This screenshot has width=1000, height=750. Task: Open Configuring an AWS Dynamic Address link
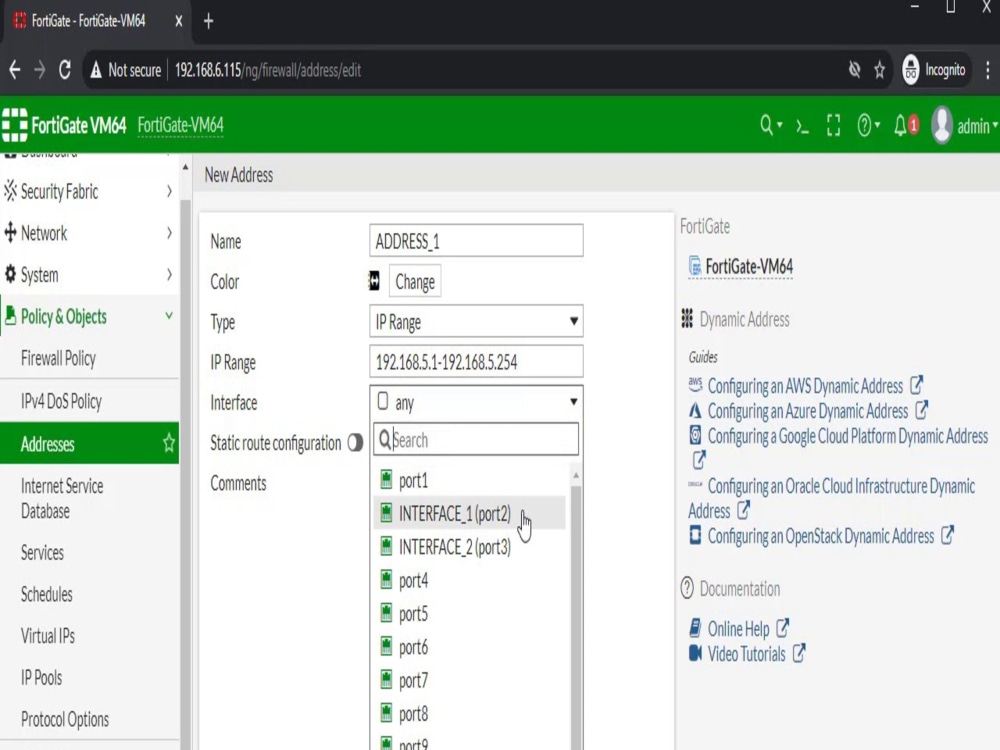click(805, 386)
